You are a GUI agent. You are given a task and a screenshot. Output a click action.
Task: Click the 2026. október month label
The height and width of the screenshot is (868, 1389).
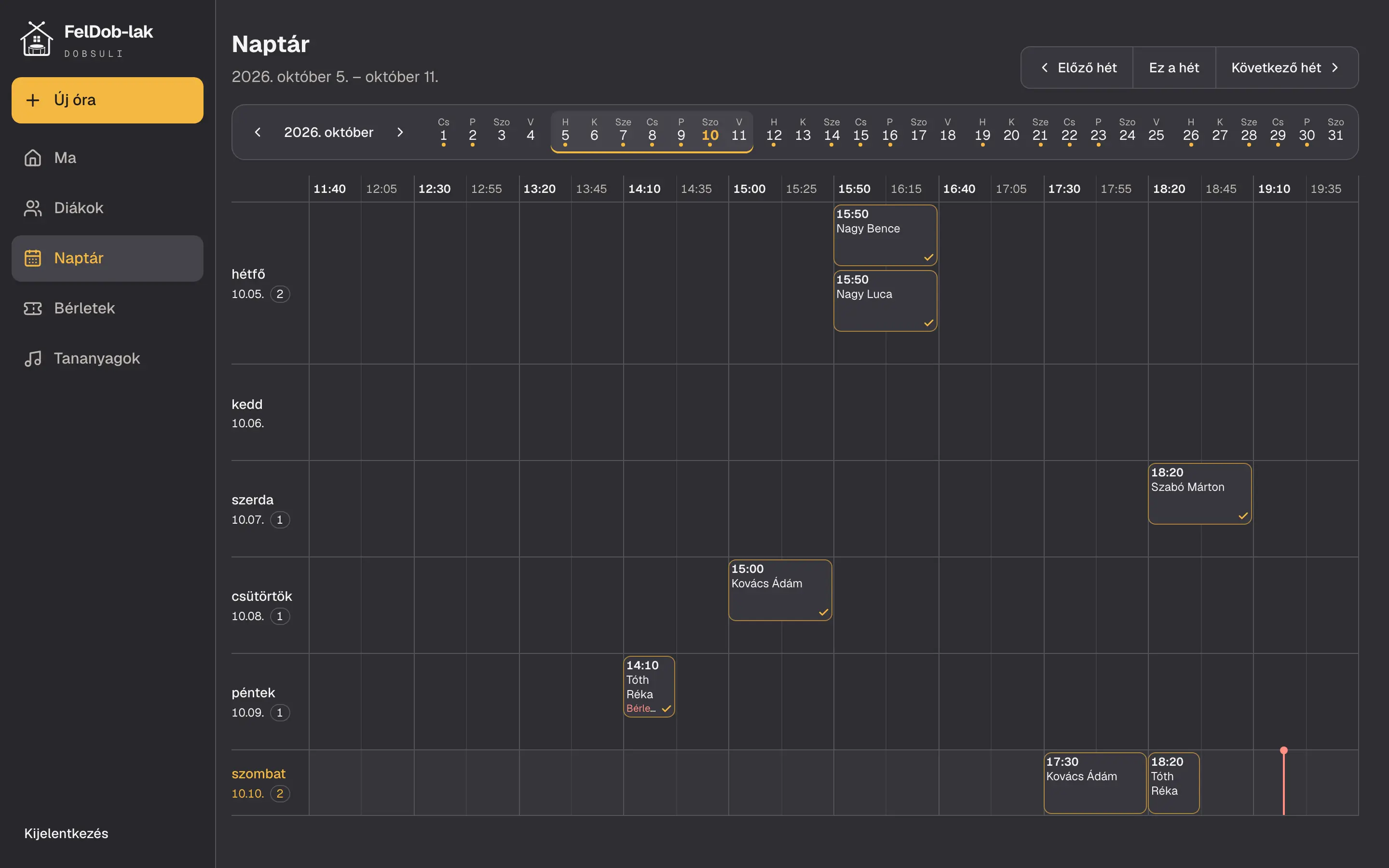(x=328, y=132)
